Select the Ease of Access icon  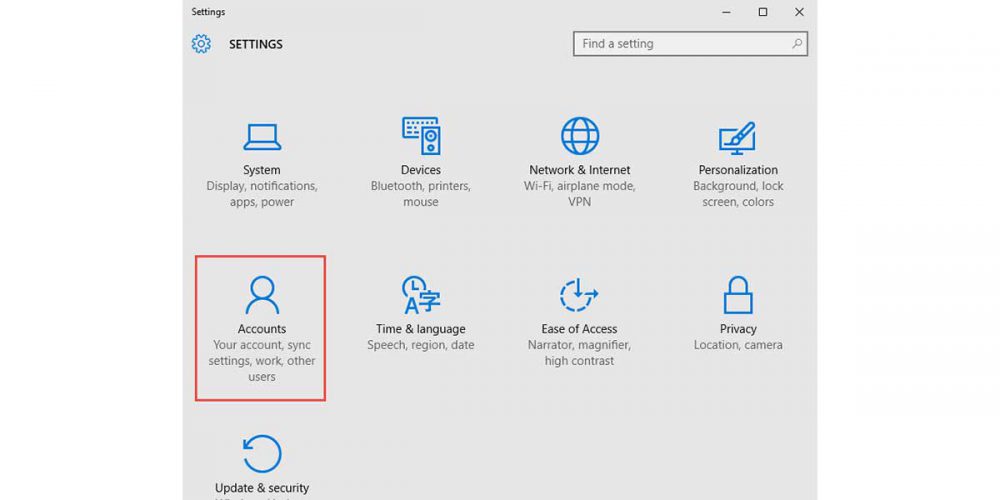(x=579, y=295)
